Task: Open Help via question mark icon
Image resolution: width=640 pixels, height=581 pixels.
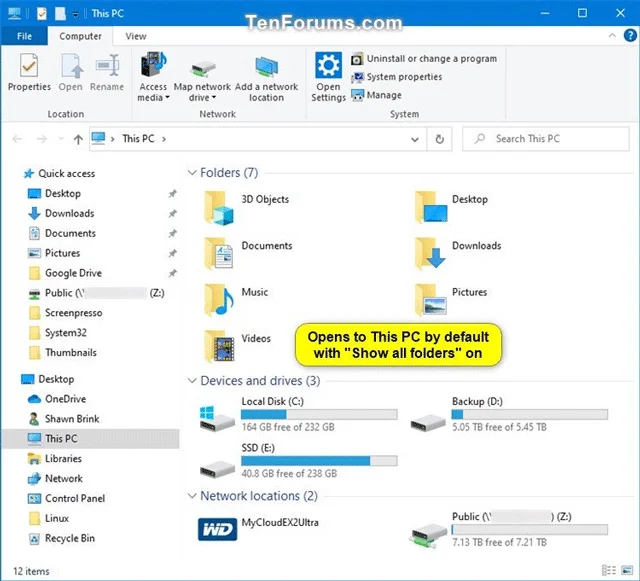Action: point(630,36)
